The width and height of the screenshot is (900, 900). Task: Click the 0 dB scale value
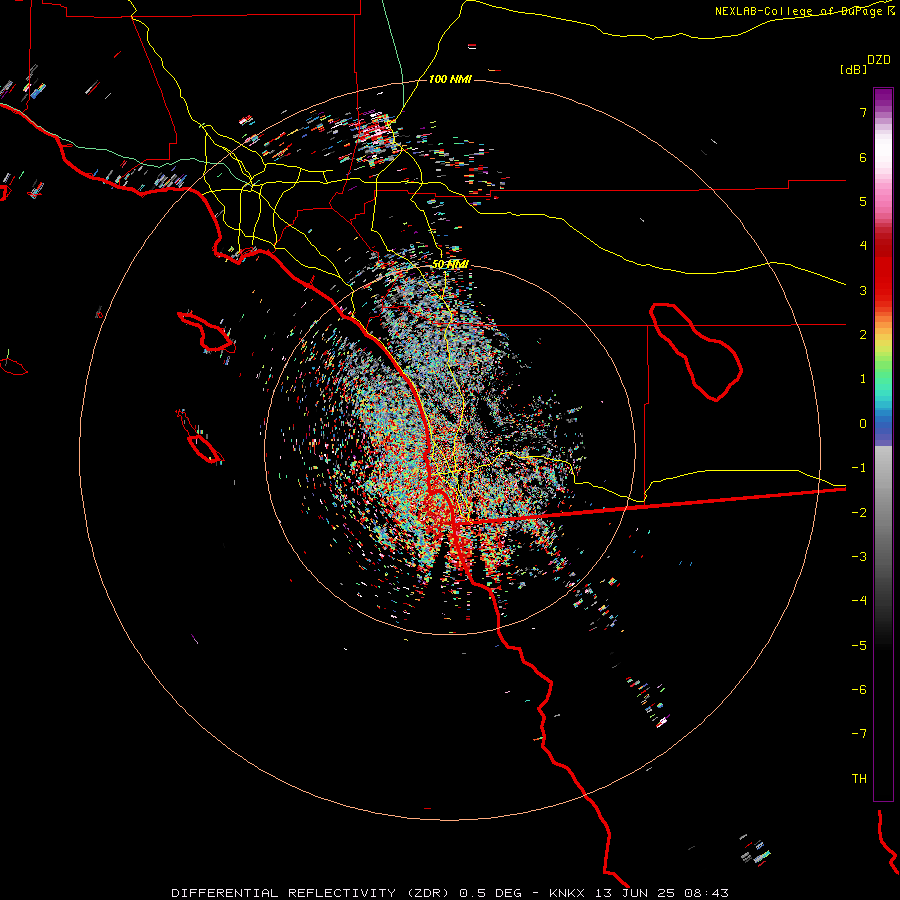863,424
